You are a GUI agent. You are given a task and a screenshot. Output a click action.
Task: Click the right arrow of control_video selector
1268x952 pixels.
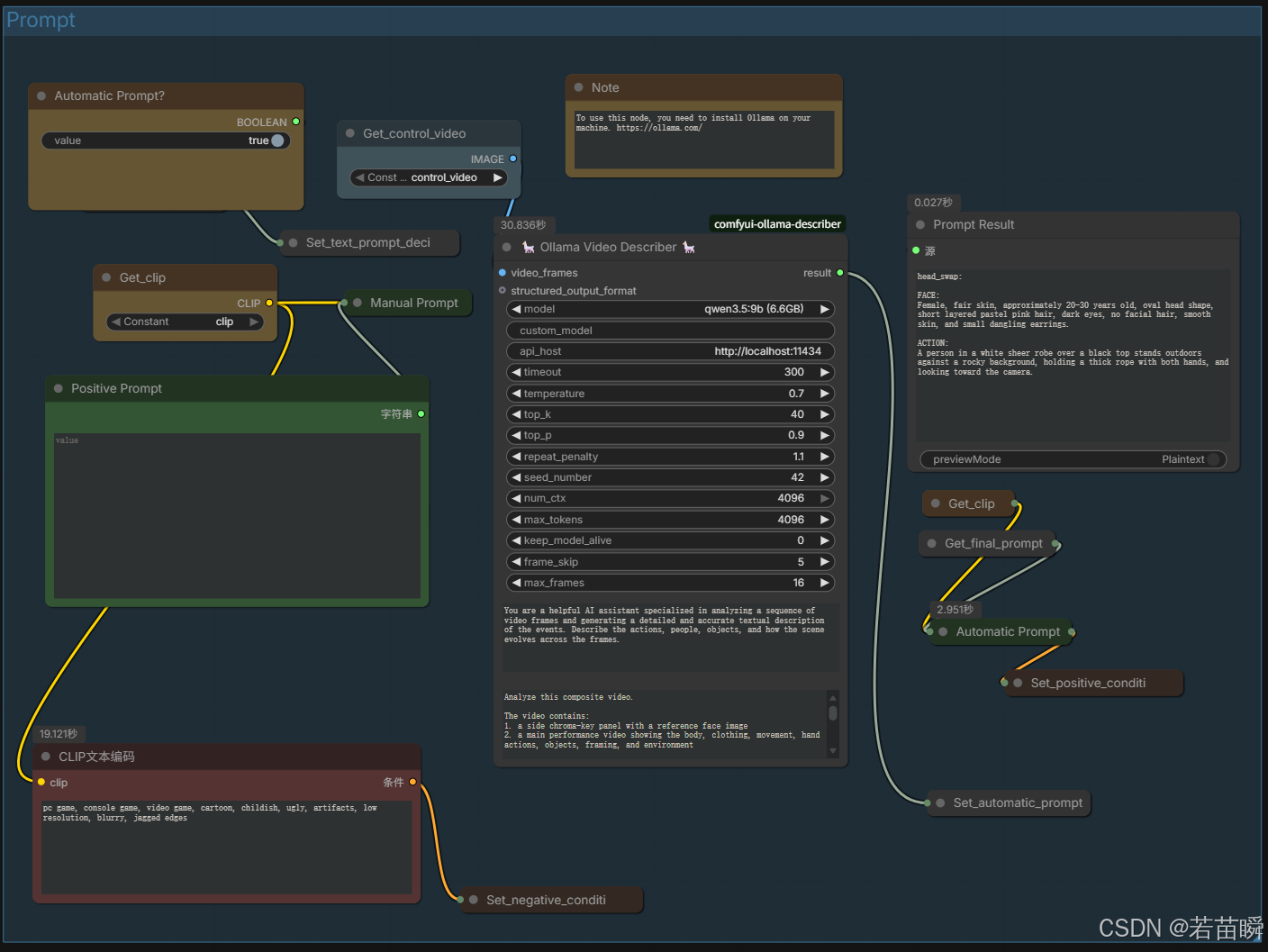click(497, 177)
